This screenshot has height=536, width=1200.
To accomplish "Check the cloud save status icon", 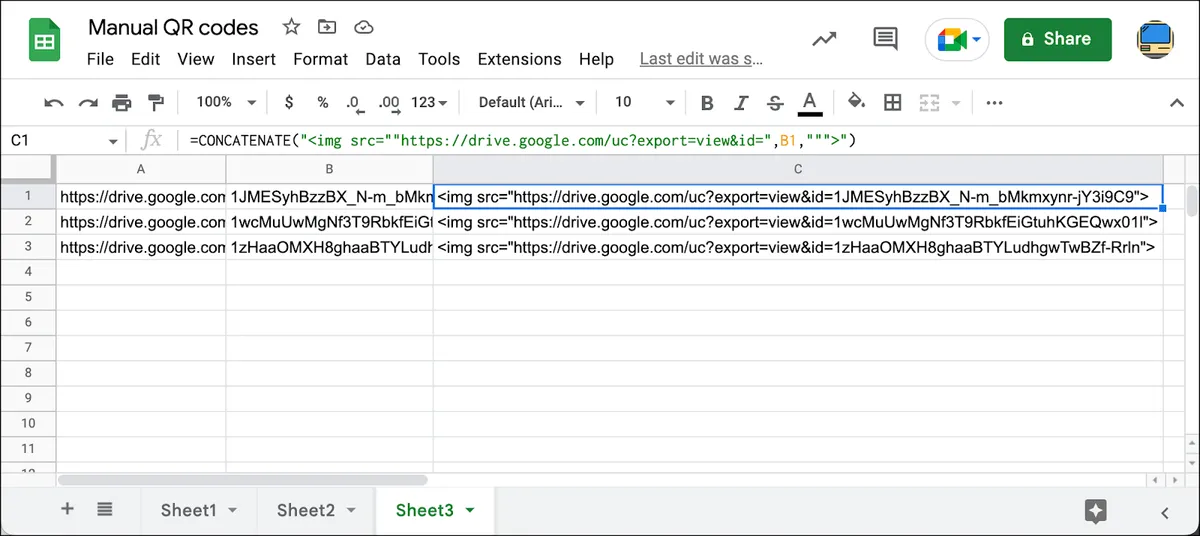I will (364, 27).
